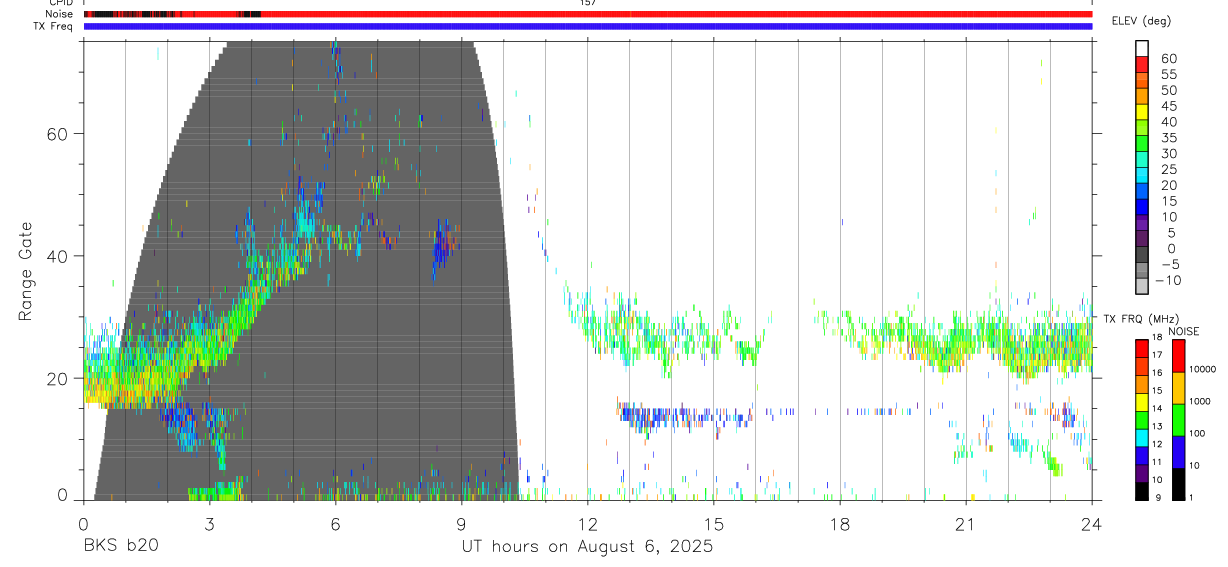Image resolution: width=1228 pixels, height=567 pixels.
Task: Click the NOISE colorbar tick label '1000'
Action: tap(1202, 401)
